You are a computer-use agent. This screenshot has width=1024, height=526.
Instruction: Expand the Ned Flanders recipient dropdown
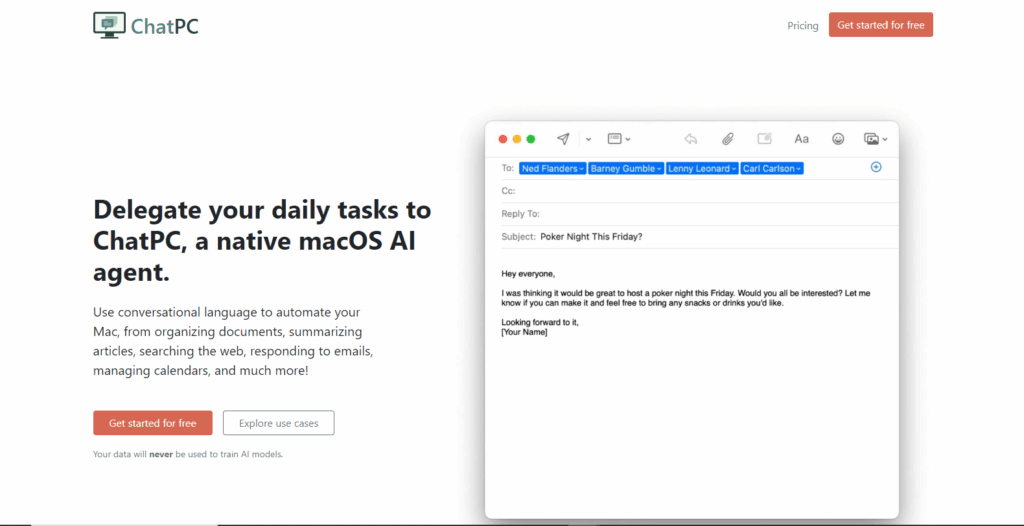[582, 169]
